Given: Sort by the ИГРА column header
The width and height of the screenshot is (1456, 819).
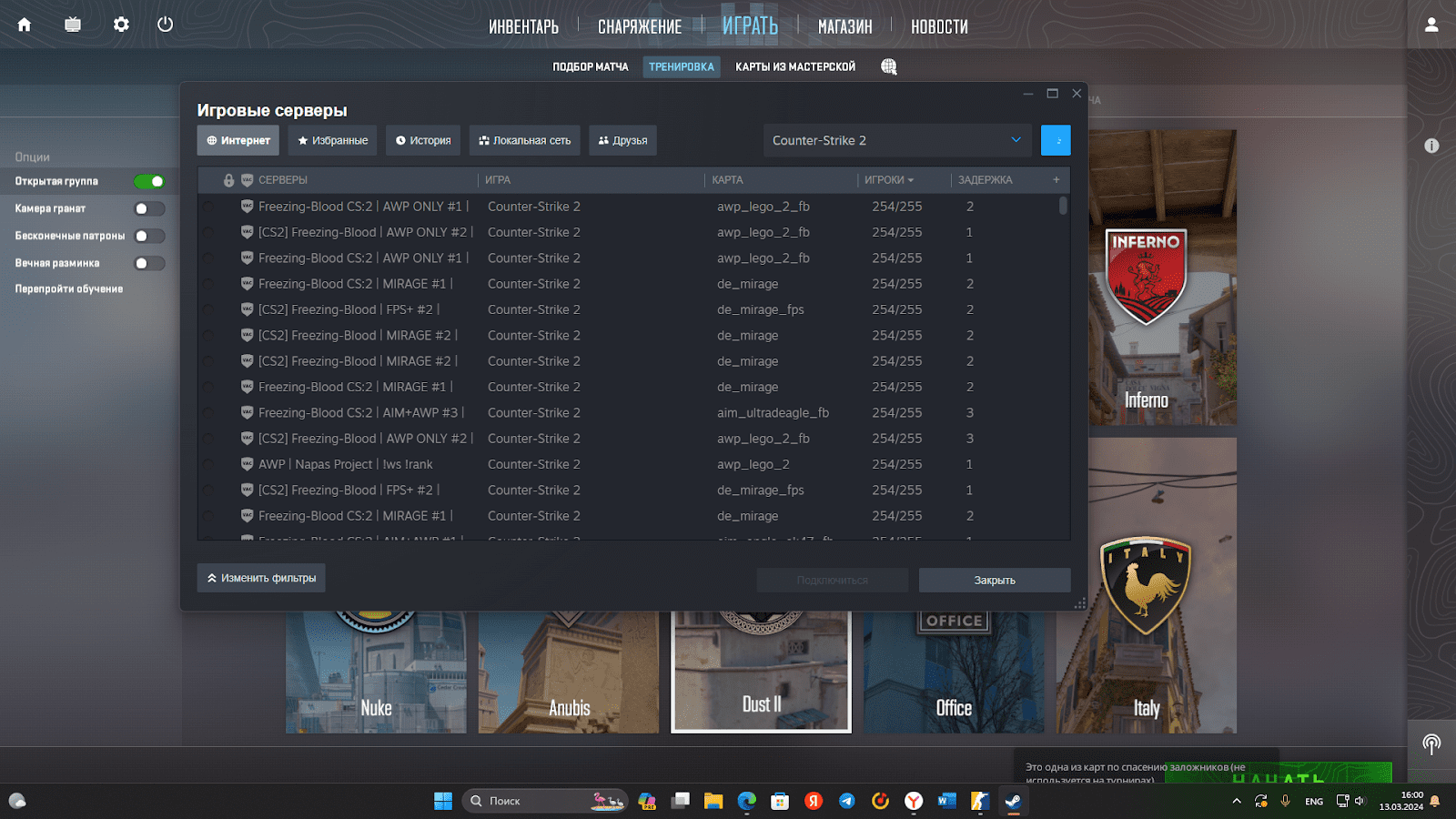Looking at the screenshot, I should click(x=498, y=180).
